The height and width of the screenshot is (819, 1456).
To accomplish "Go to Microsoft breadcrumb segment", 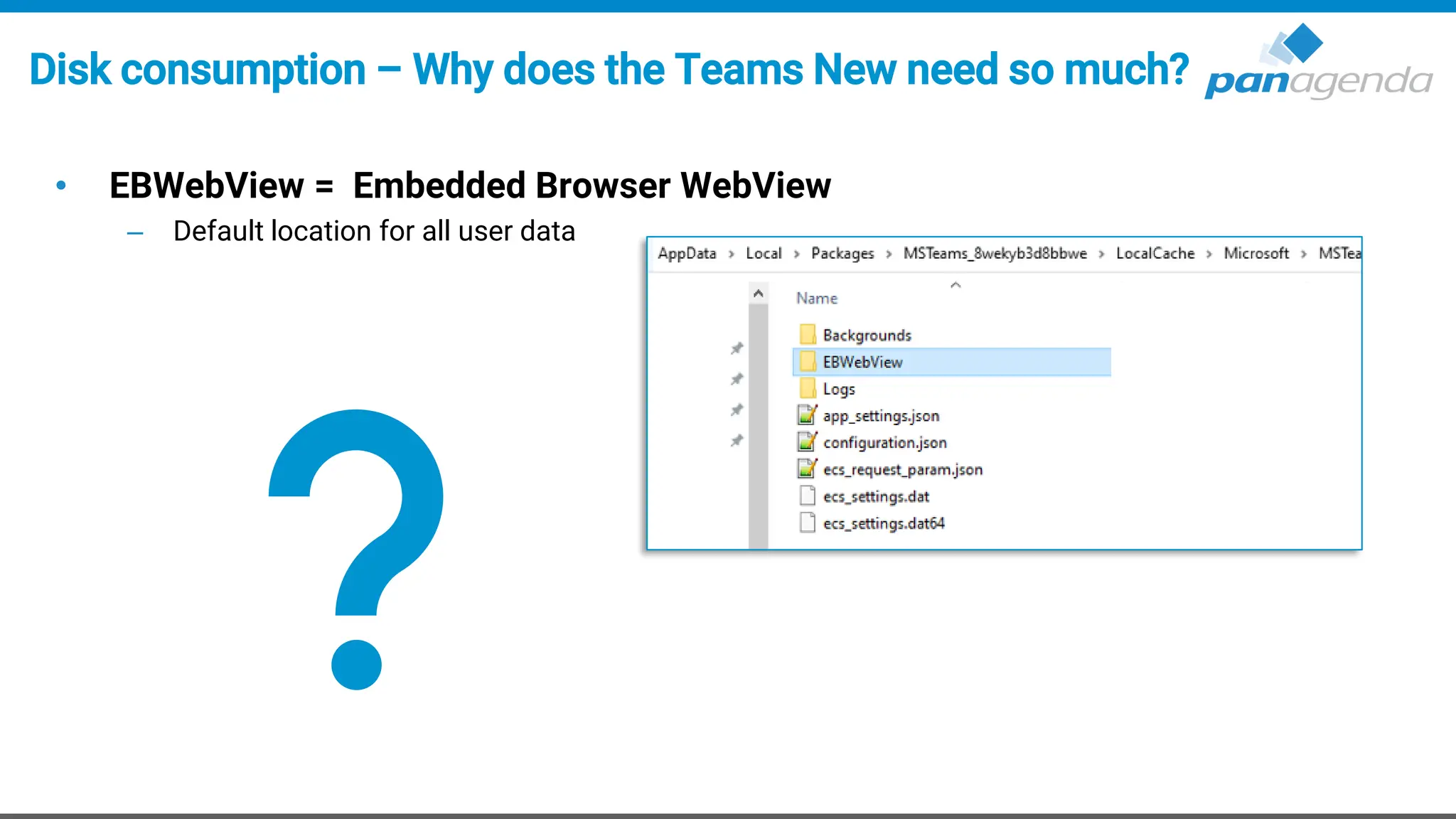I will (1256, 253).
